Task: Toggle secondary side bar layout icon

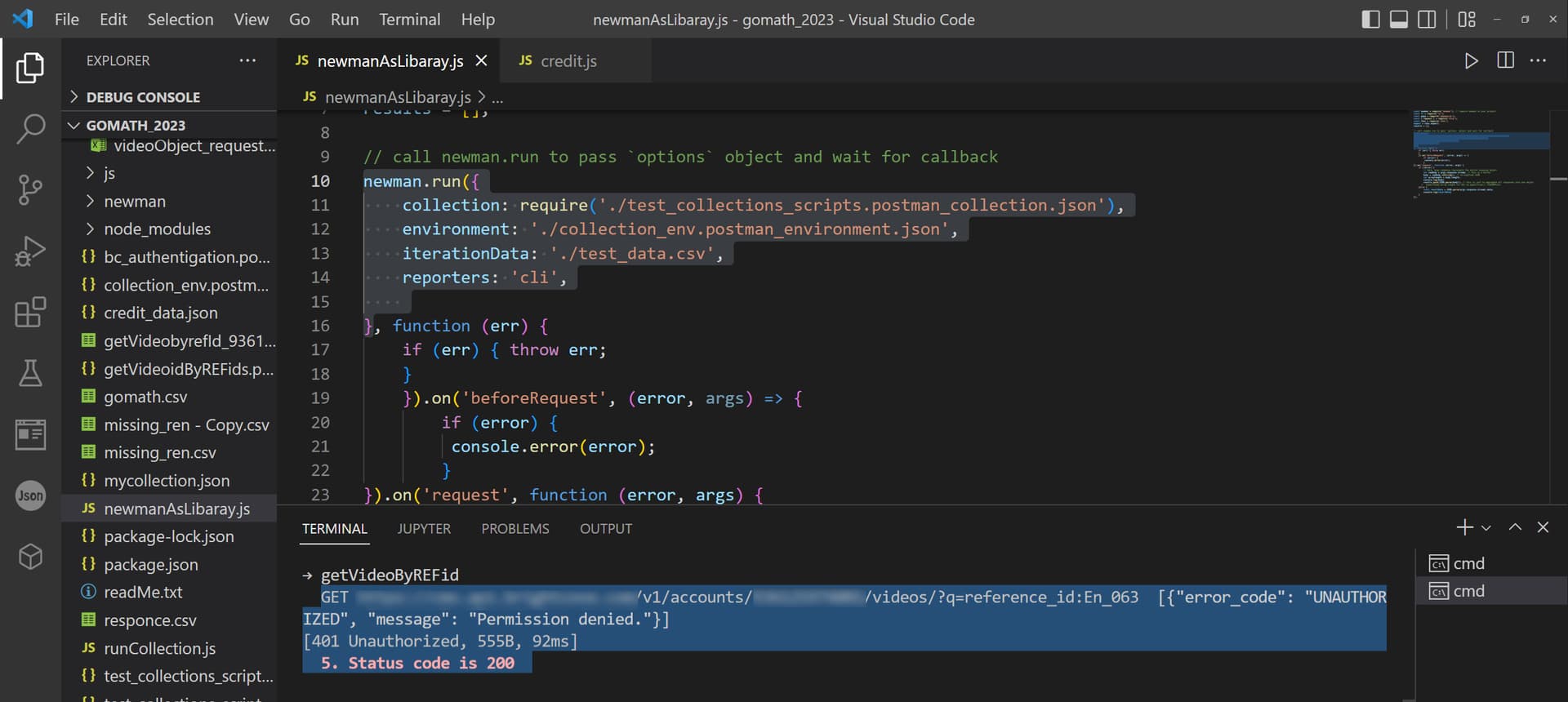Action: [1427, 19]
